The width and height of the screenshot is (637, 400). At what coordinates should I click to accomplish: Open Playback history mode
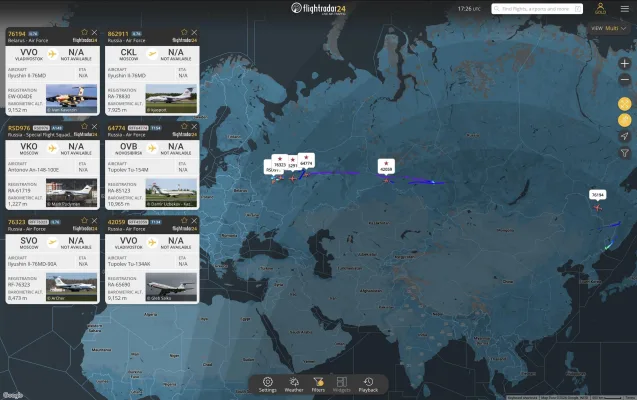pyautogui.click(x=368, y=385)
